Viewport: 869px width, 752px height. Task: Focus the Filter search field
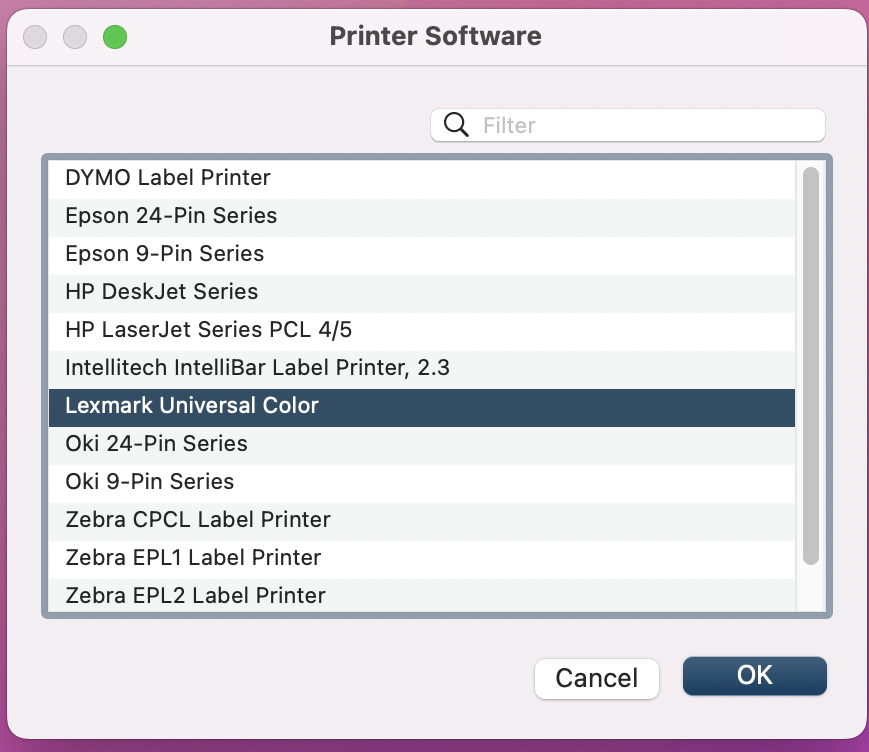pyautogui.click(x=627, y=125)
